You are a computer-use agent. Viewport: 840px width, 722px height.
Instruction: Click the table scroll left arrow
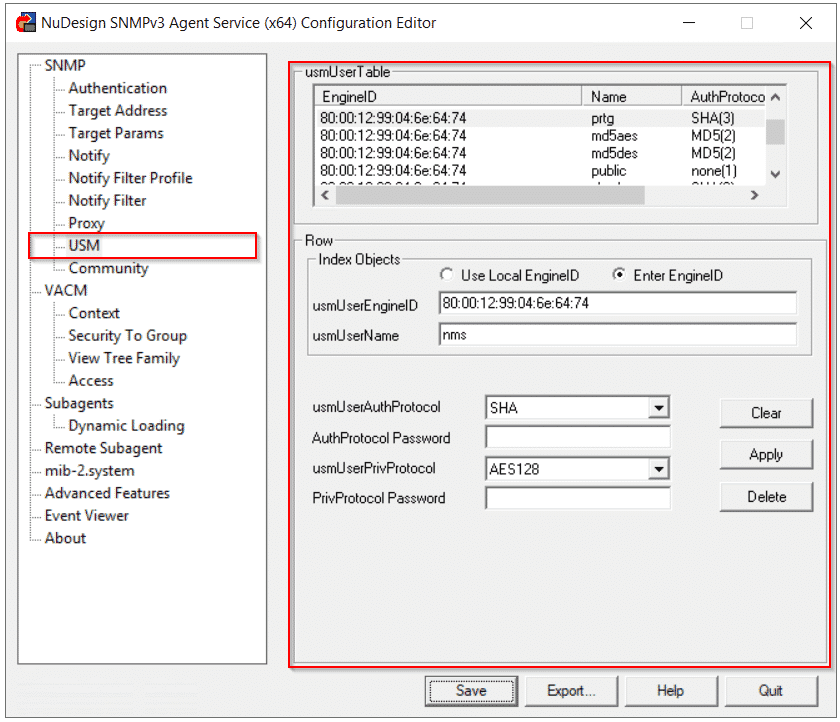pyautogui.click(x=325, y=195)
